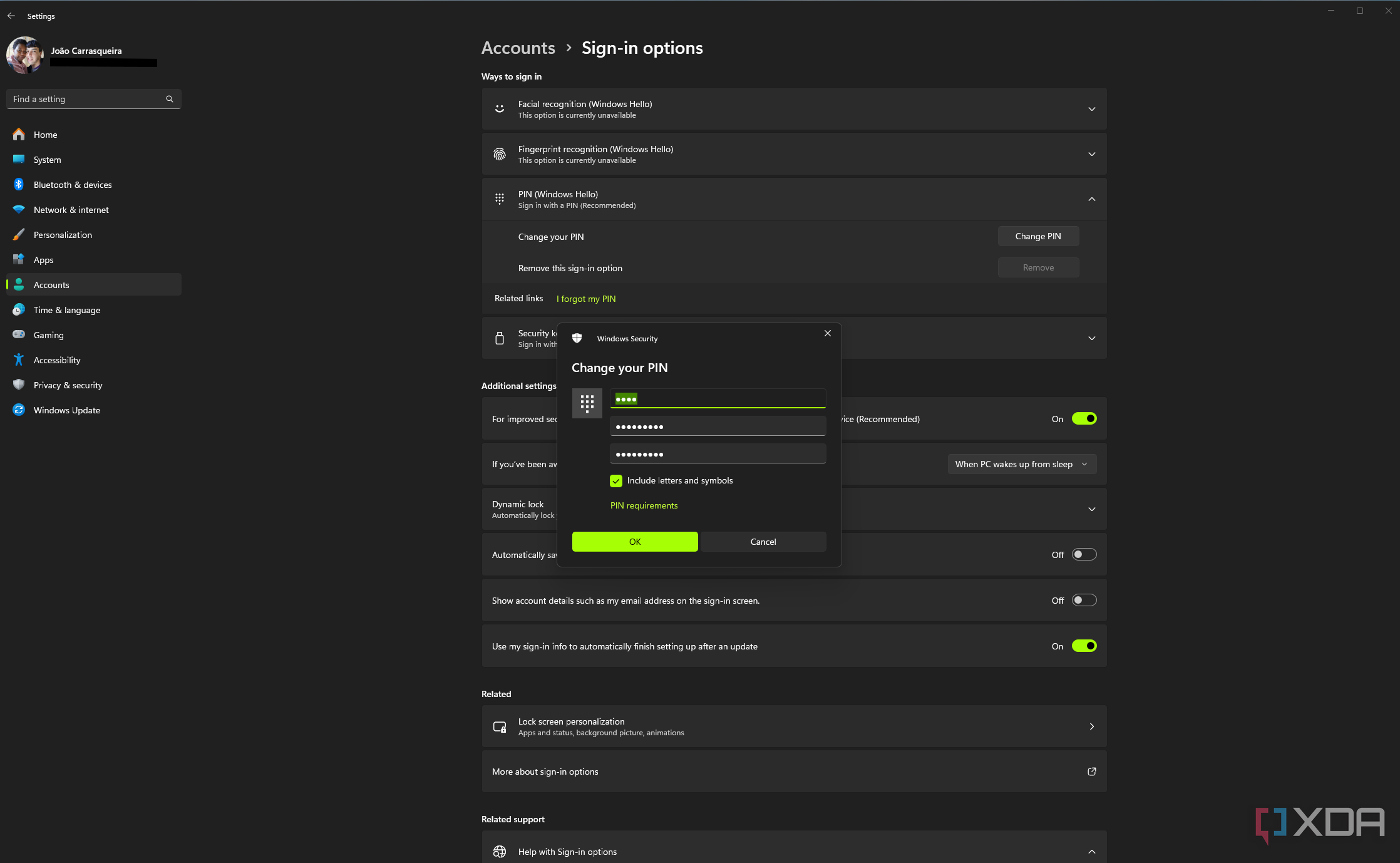
Task: Open When PC wakes up from sleep dropdown
Action: tap(1022, 464)
